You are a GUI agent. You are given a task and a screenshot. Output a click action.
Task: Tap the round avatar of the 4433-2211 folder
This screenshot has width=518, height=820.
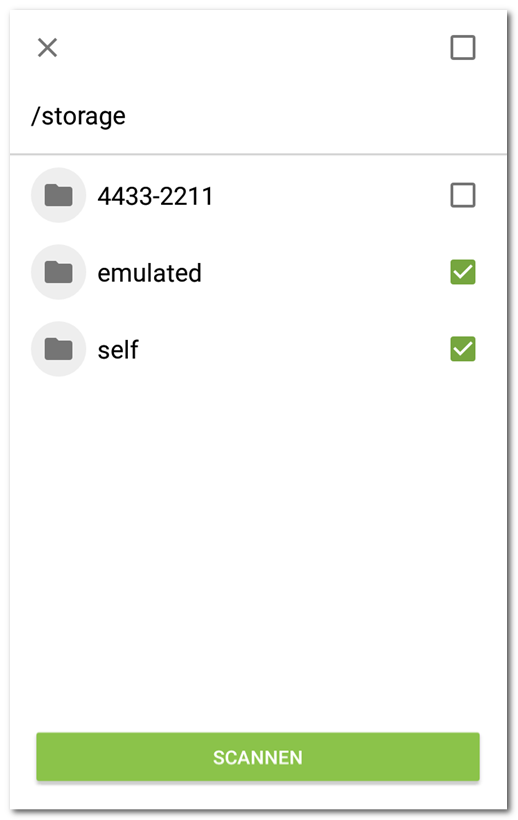coord(59,196)
